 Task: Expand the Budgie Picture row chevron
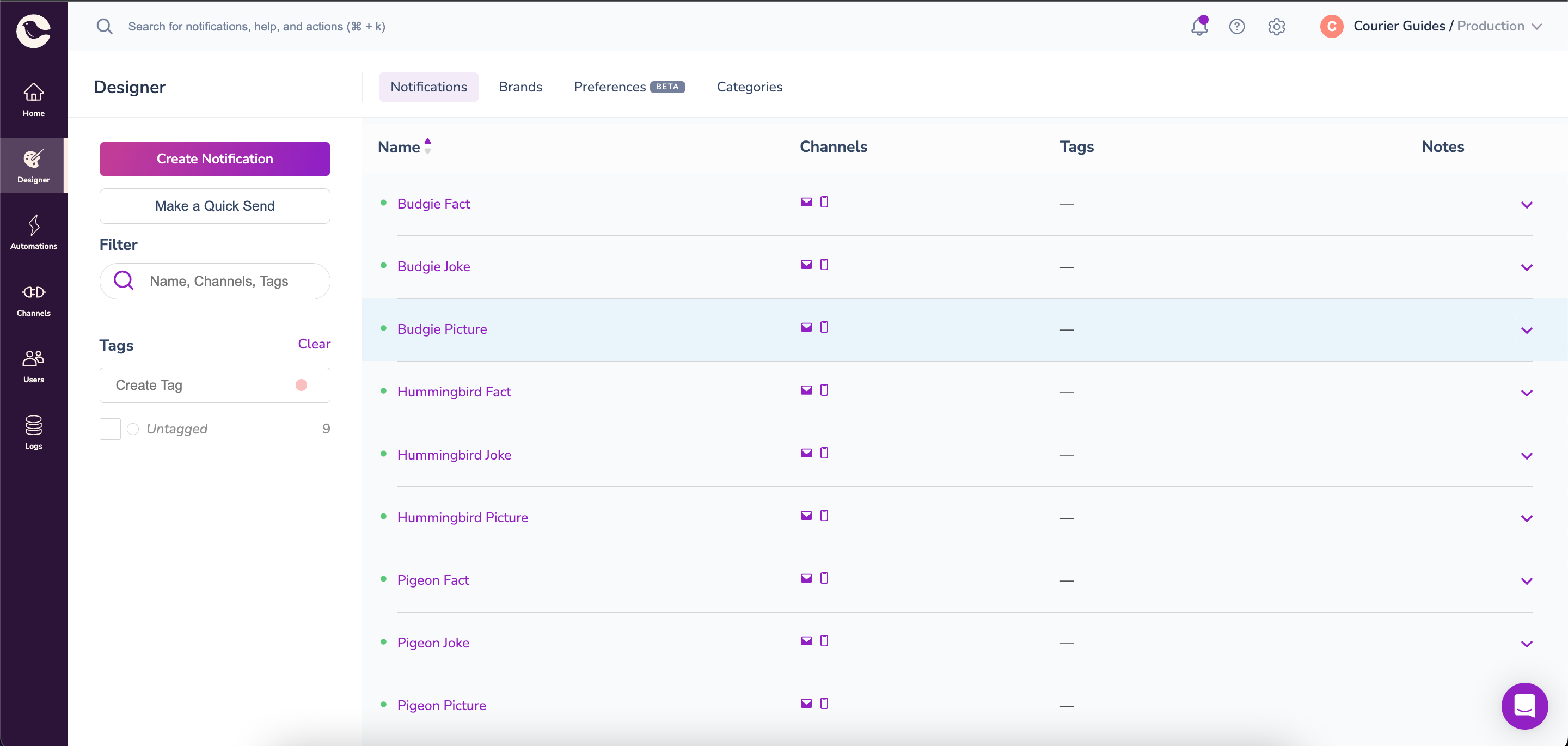click(x=1527, y=330)
